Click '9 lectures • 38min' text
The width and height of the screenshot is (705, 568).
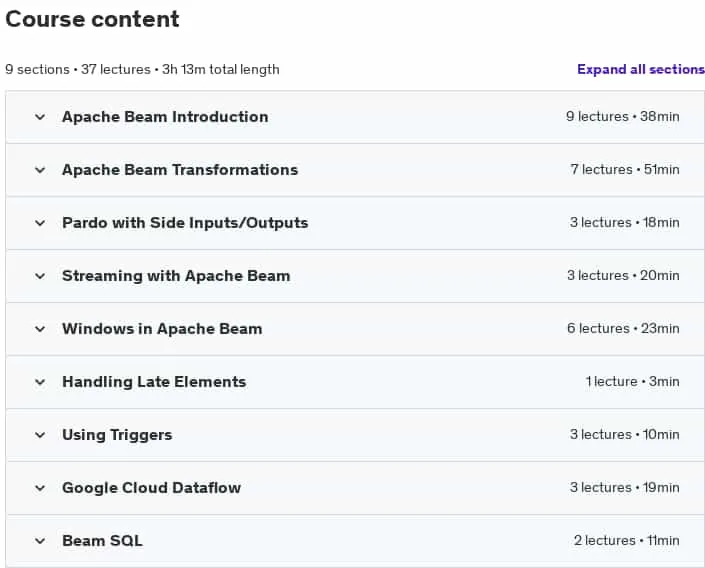pyautogui.click(x=623, y=116)
